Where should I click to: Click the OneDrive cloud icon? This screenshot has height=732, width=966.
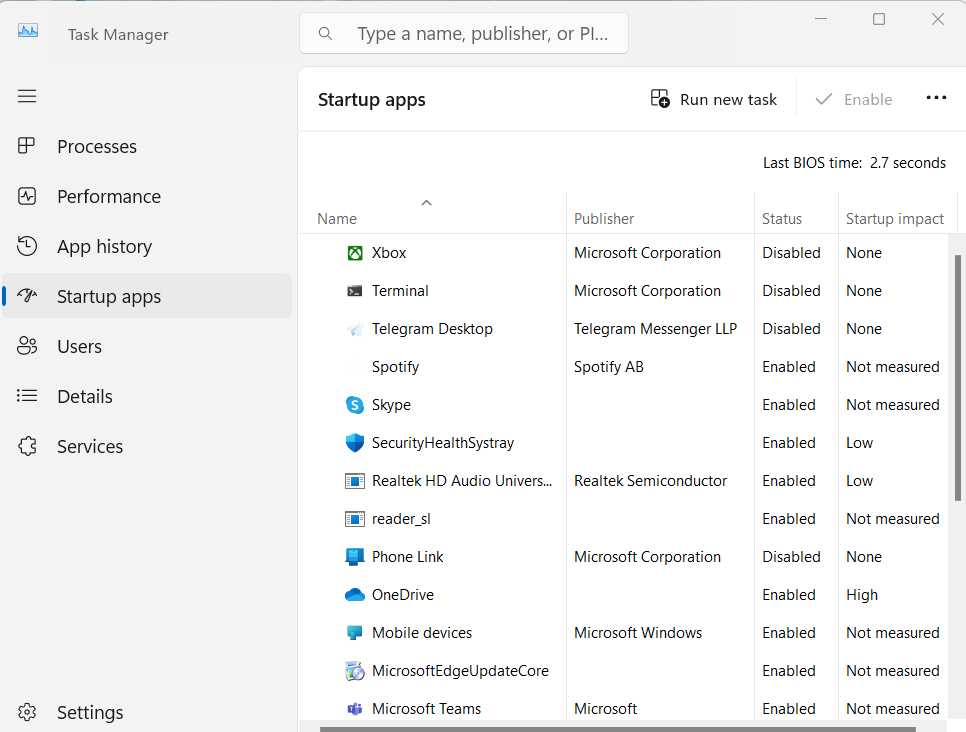pyautogui.click(x=355, y=595)
